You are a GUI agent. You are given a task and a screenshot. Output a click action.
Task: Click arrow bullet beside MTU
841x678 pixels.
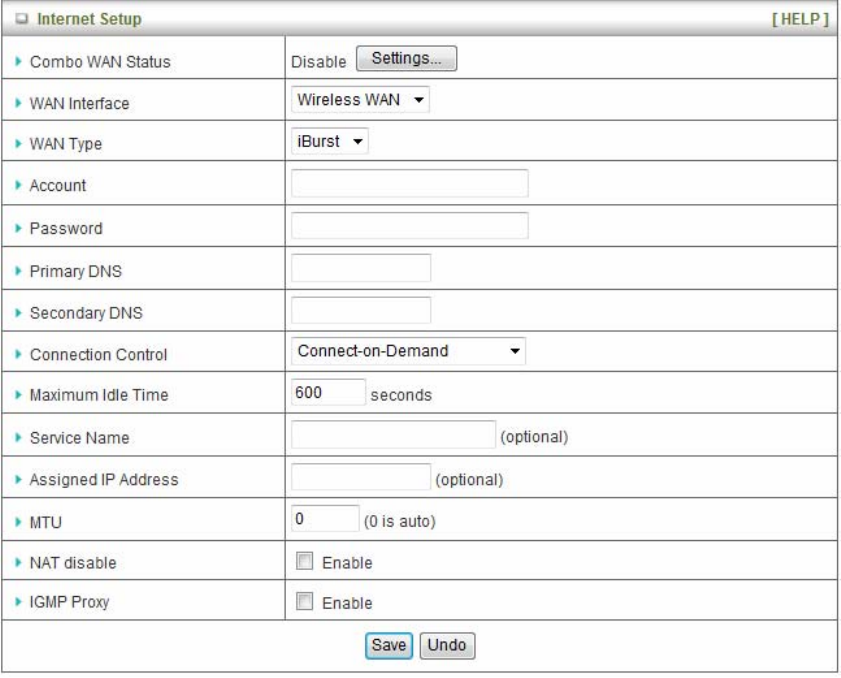(18, 522)
